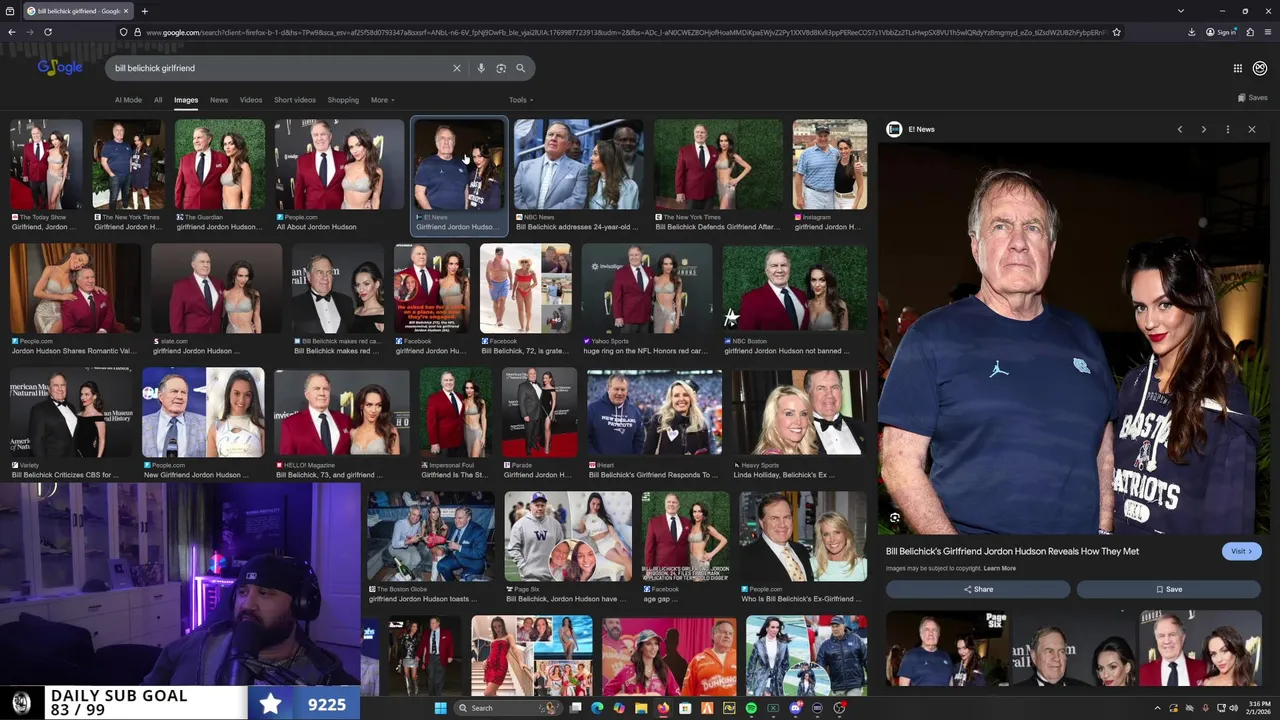Start a voice search with the microphone
The height and width of the screenshot is (720, 1280).
coord(481,68)
